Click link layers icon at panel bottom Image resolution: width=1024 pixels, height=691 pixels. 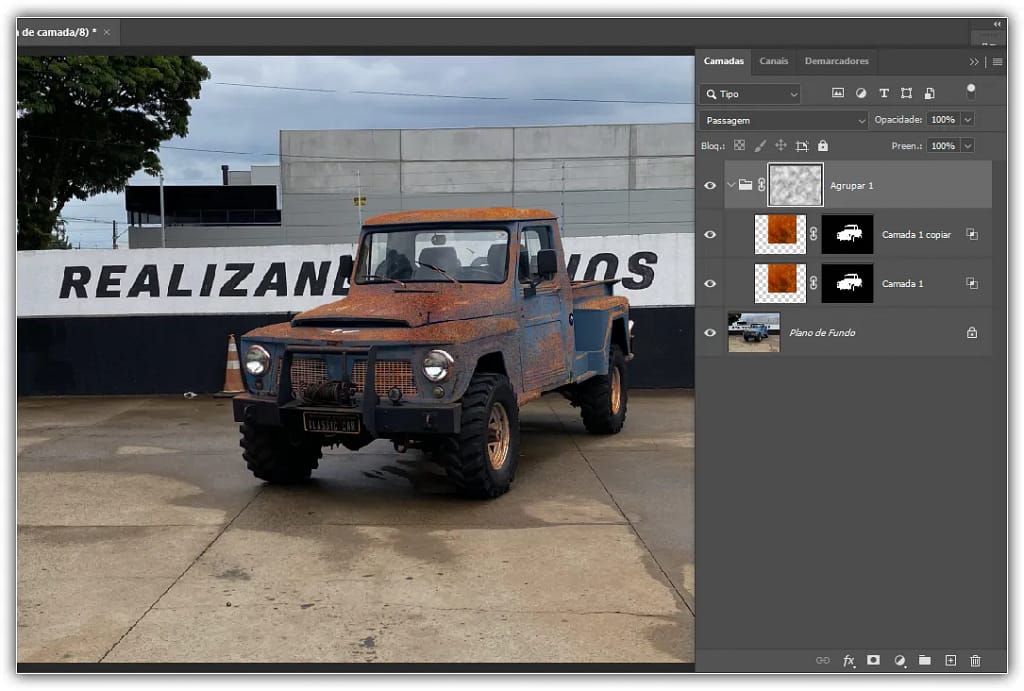(x=823, y=660)
